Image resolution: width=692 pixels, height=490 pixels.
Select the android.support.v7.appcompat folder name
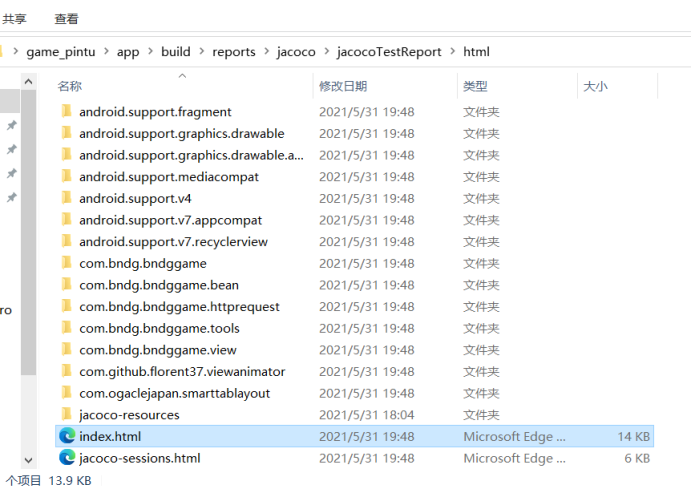(171, 220)
